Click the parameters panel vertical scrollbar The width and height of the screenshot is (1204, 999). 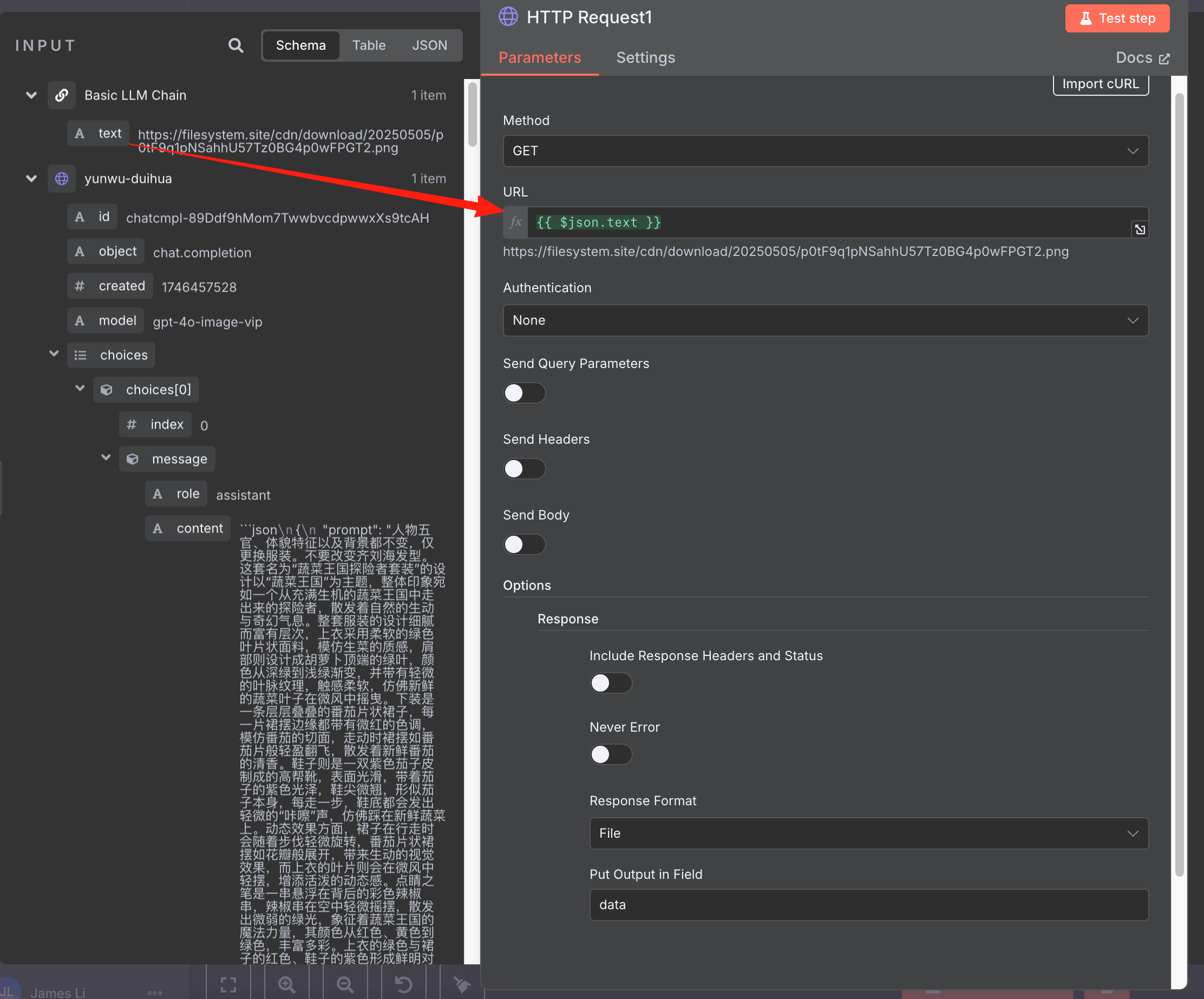[1179, 484]
